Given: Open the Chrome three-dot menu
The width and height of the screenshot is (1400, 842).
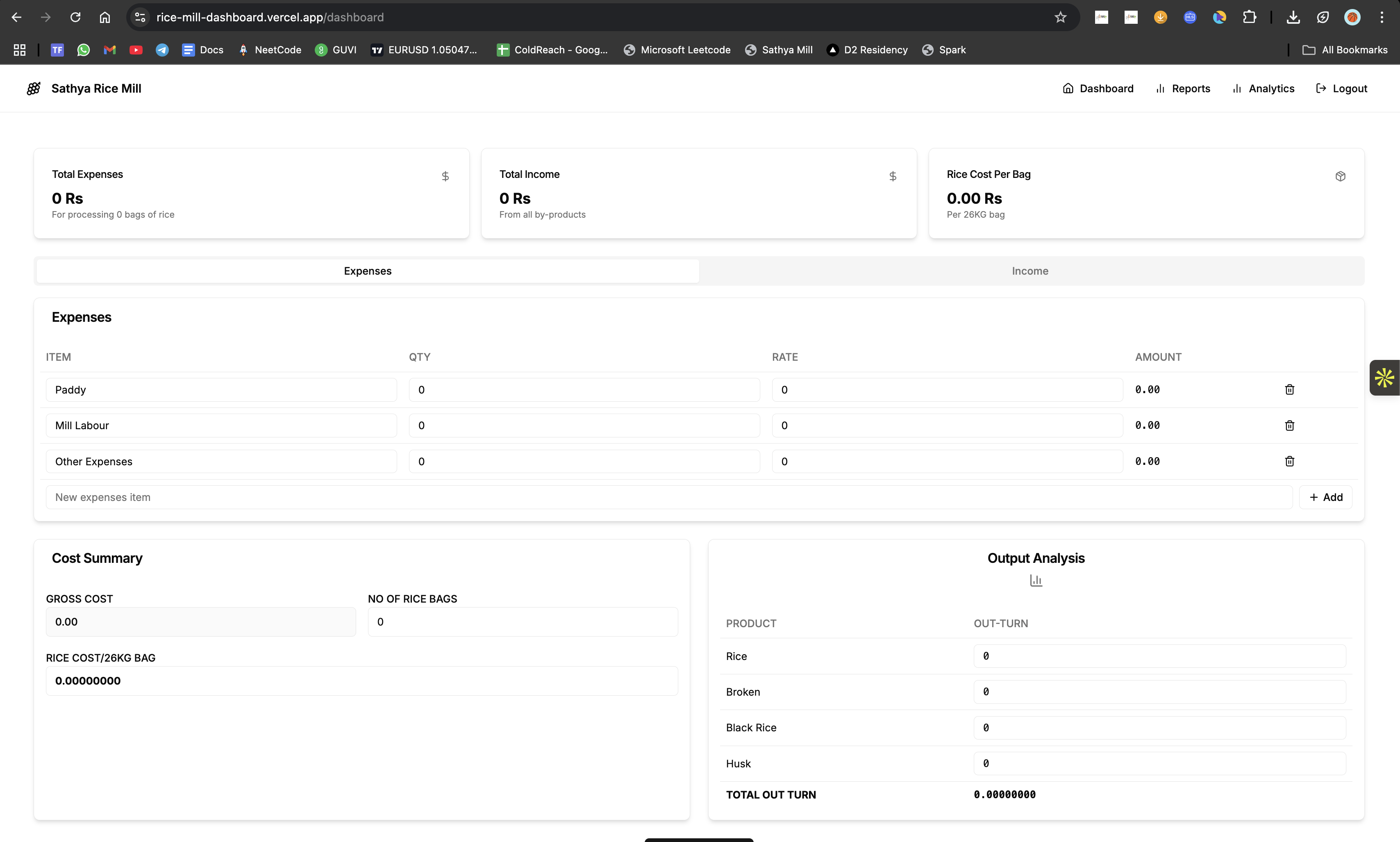Looking at the screenshot, I should (1382, 18).
